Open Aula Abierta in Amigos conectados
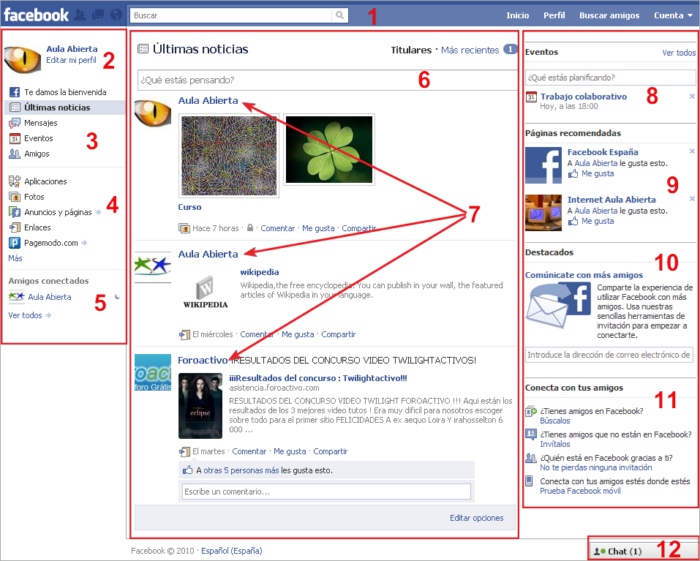The width and height of the screenshot is (700, 561). click(49, 297)
